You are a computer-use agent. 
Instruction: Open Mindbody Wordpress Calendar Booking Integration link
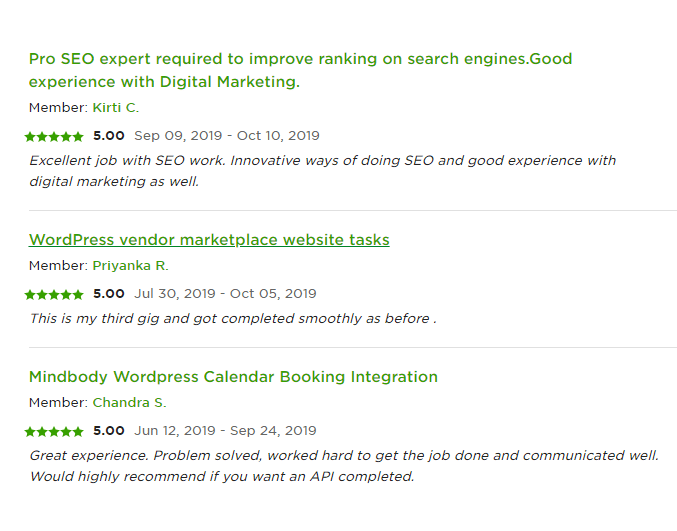pos(233,376)
